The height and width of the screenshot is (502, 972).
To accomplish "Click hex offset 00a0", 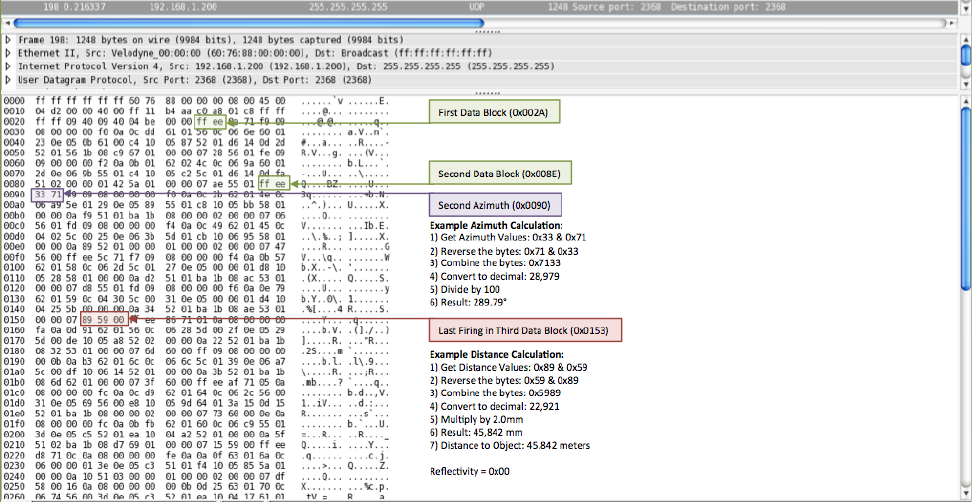I will [13, 203].
